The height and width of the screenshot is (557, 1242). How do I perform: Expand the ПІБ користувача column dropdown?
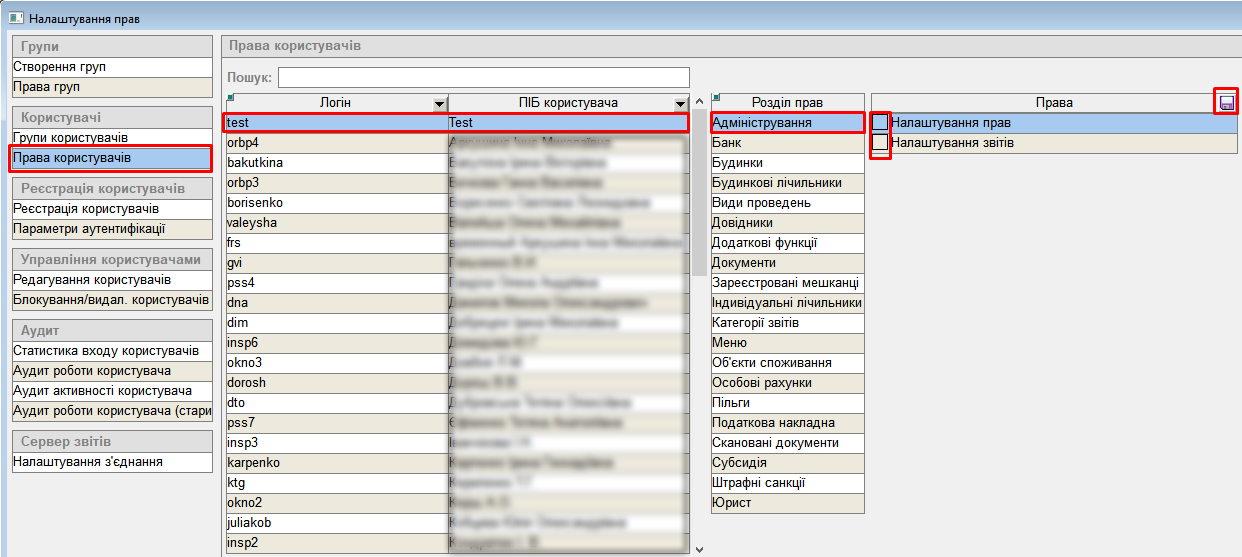point(680,103)
